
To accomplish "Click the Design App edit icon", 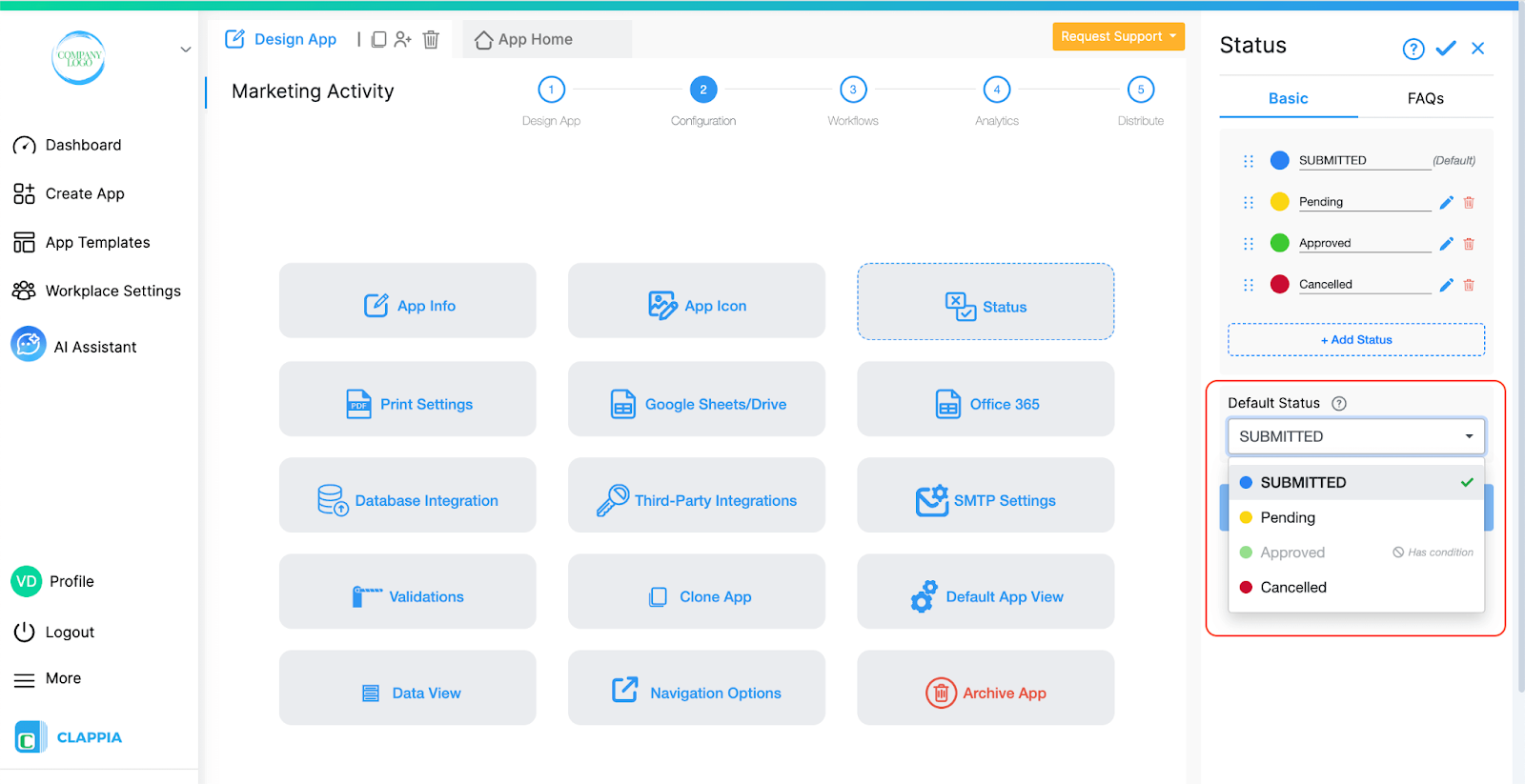I will [234, 39].
